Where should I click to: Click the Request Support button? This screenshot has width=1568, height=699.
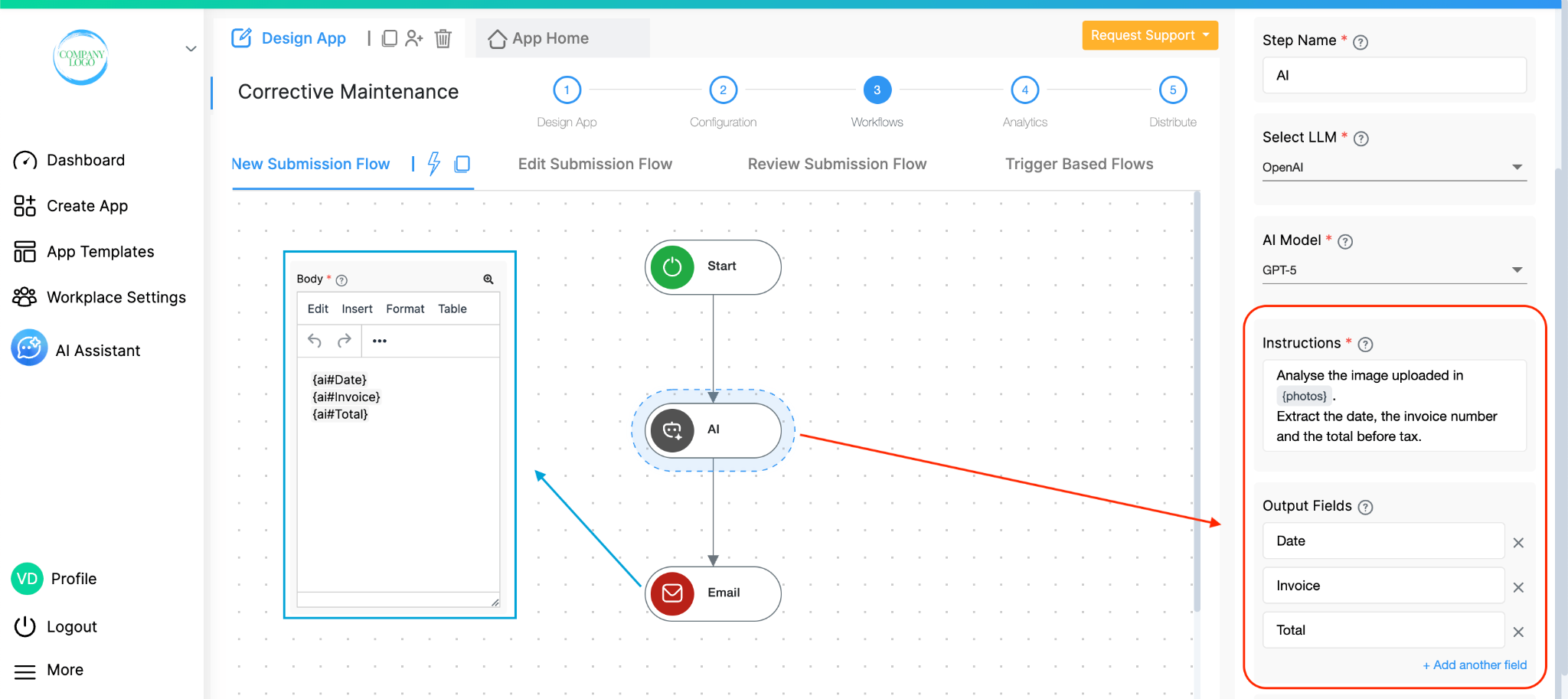point(1149,35)
